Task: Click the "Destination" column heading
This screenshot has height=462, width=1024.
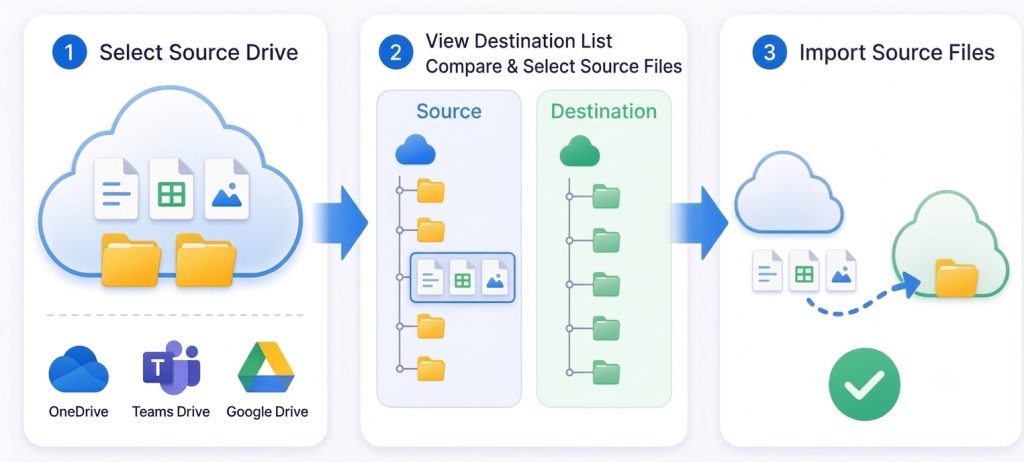Action: point(603,111)
